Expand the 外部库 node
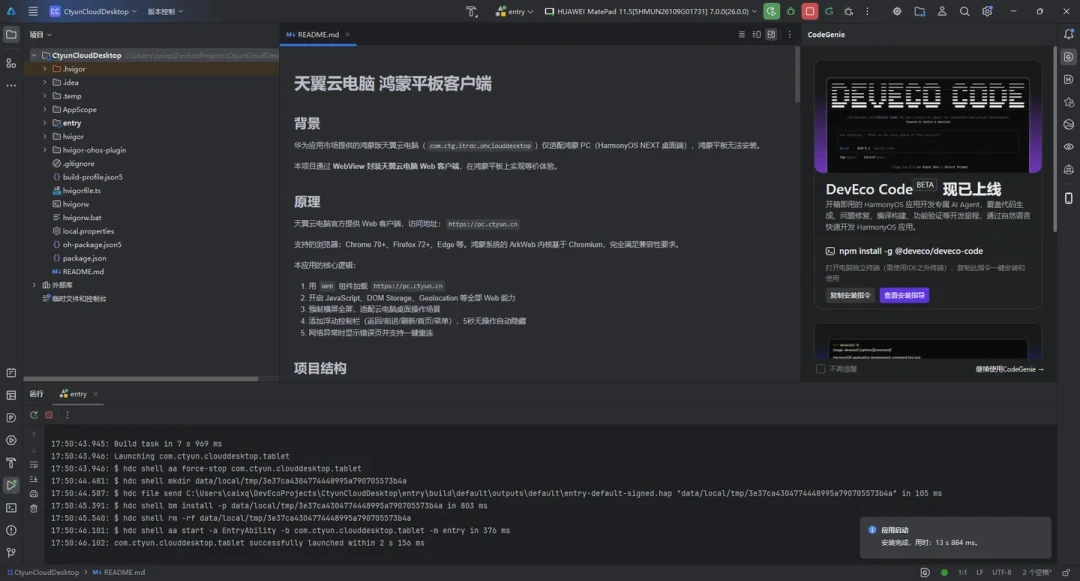1080x581 pixels. click(x=34, y=284)
